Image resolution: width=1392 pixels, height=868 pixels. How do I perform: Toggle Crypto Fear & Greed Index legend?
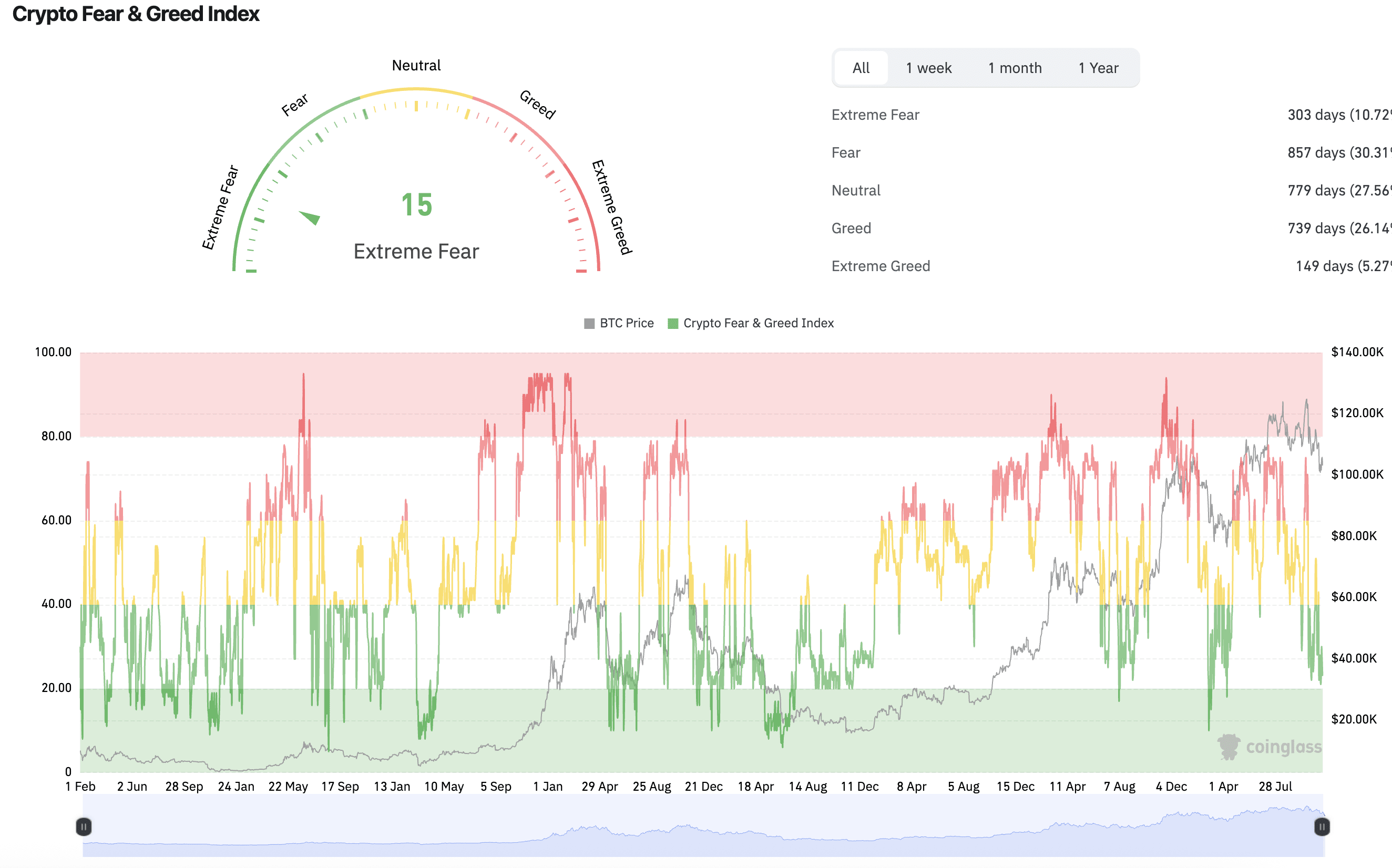click(x=758, y=323)
